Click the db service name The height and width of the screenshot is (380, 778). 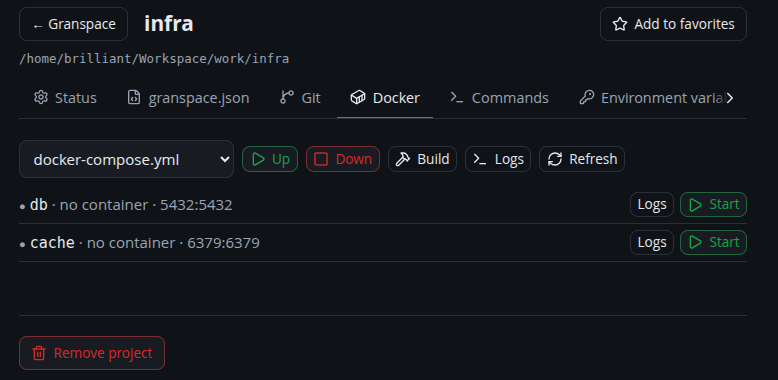[39, 204]
